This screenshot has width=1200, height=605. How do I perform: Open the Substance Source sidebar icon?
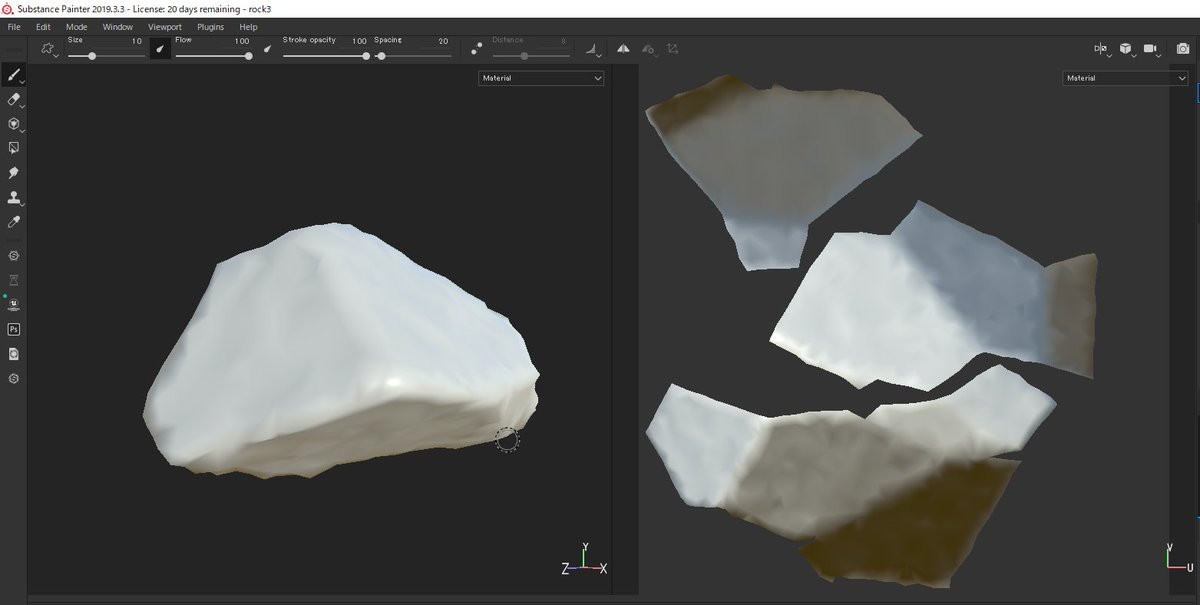(x=13, y=256)
